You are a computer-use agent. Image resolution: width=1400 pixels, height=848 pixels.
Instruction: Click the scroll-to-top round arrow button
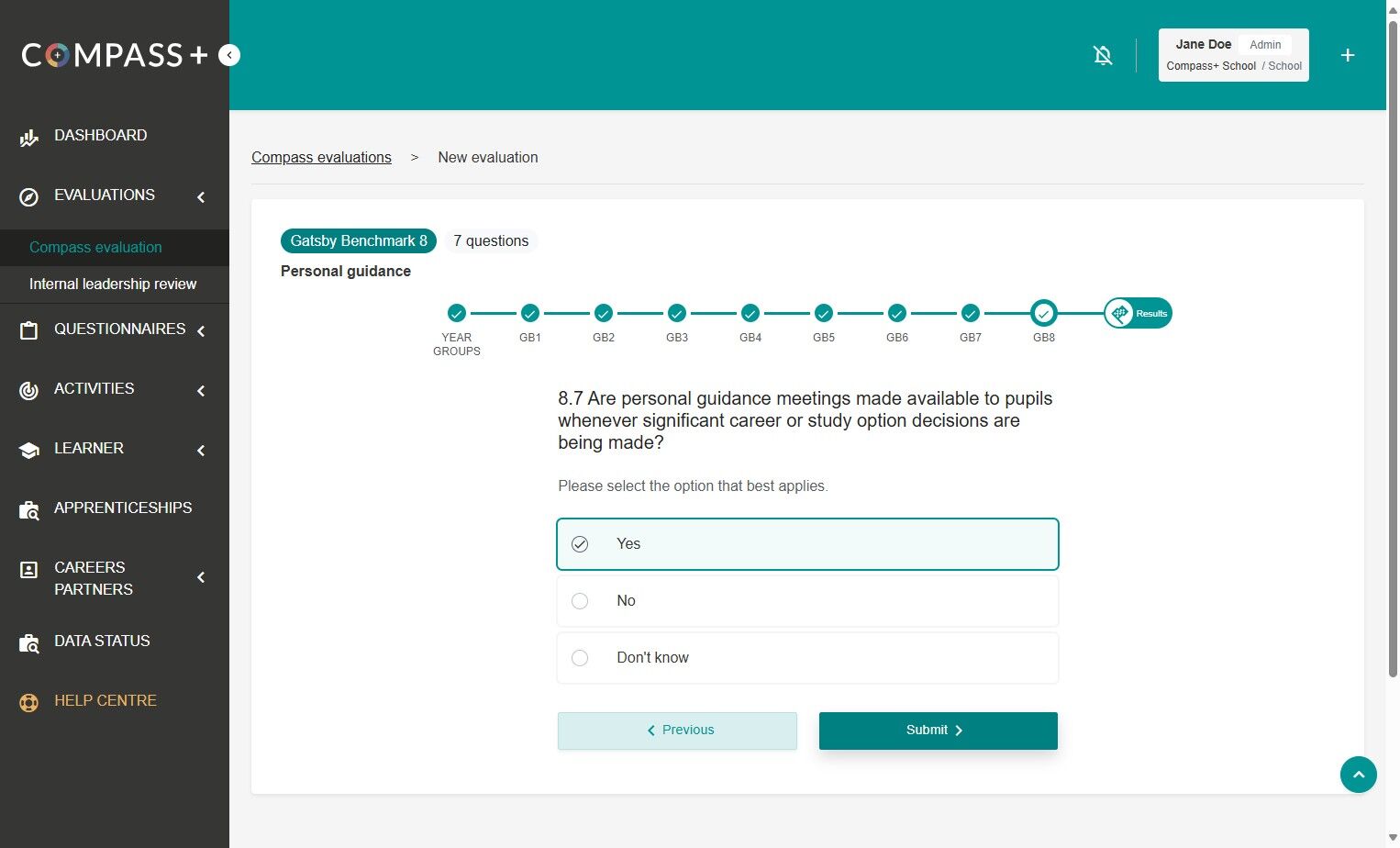(1358, 775)
